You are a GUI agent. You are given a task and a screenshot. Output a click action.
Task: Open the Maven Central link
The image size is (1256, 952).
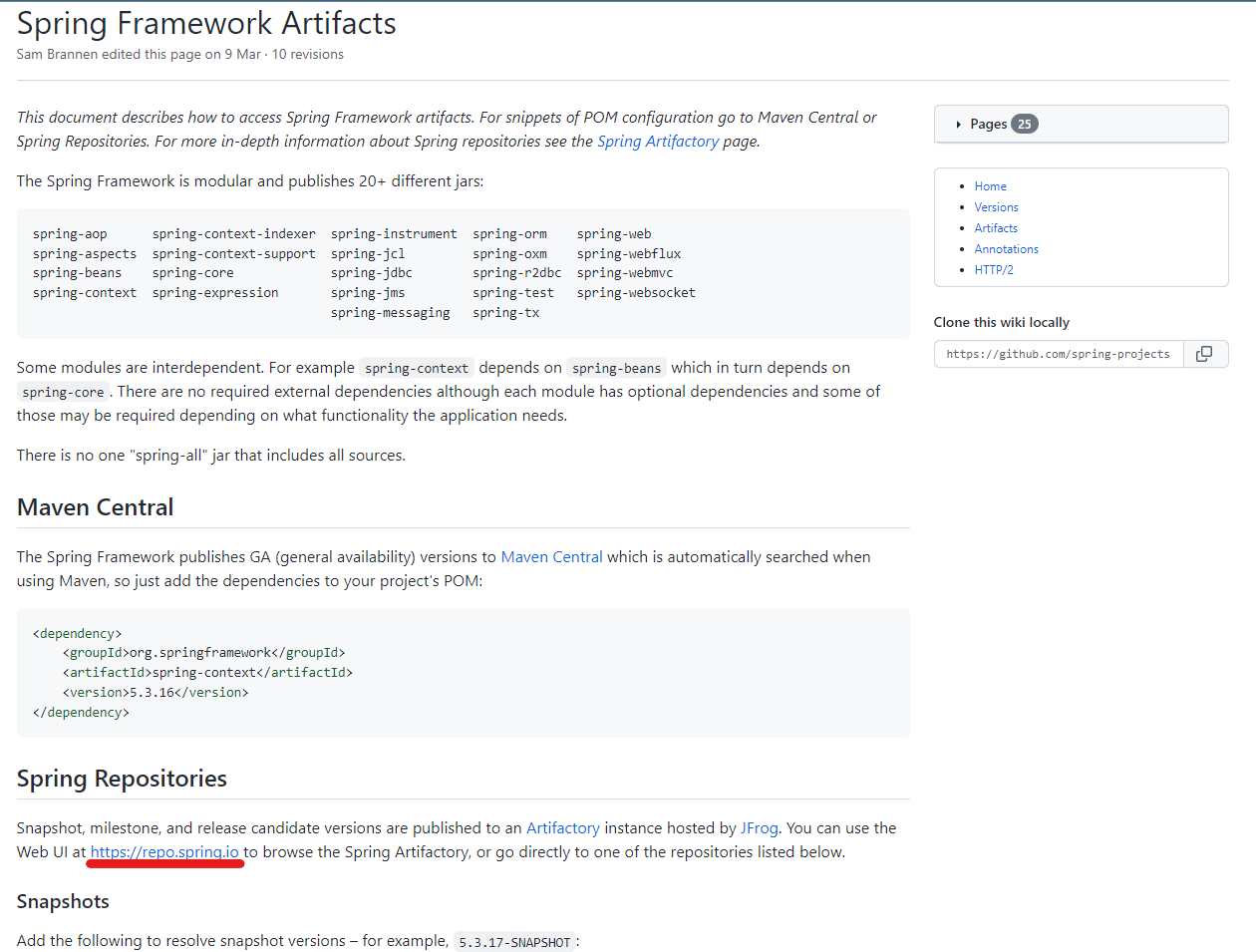pos(551,557)
